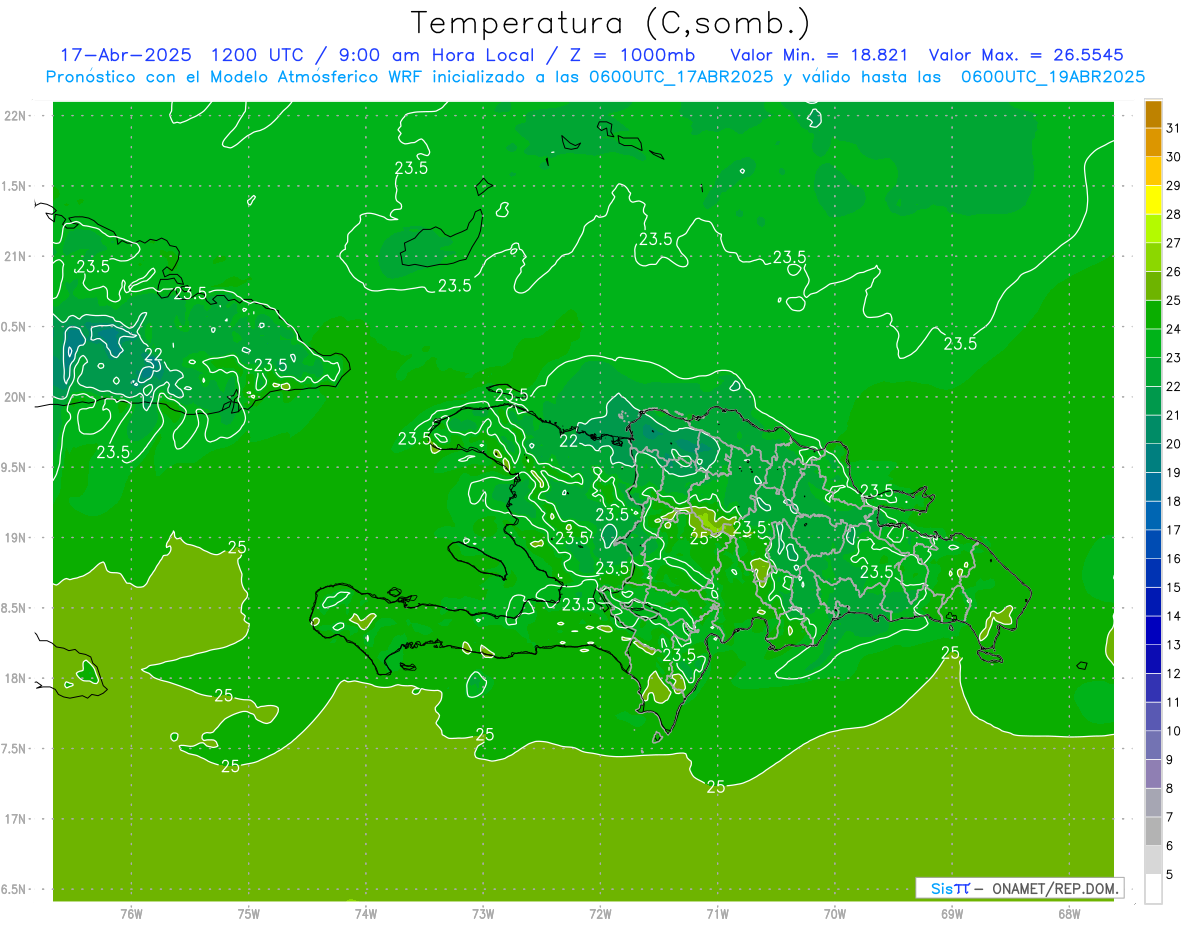Screen dimensions: 1200x927
Task: Click the '22' contour label over northern Haiti
Action: (568, 441)
